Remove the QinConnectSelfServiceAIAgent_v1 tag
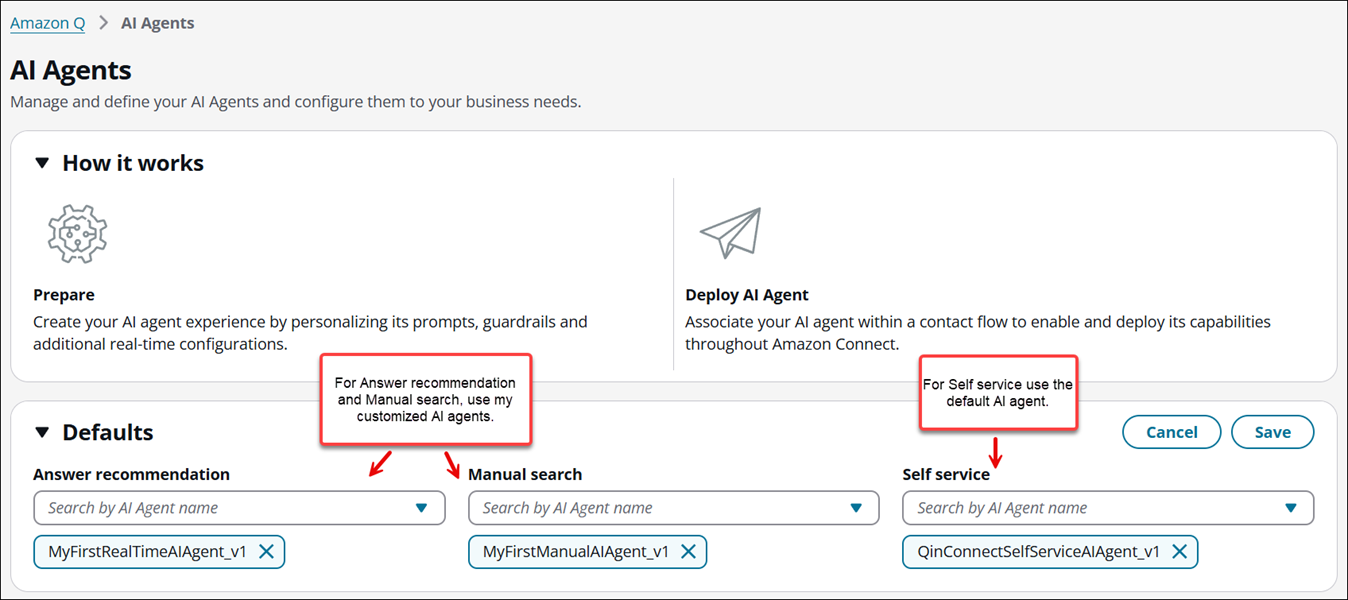The width and height of the screenshot is (1348, 600). coord(1179,552)
